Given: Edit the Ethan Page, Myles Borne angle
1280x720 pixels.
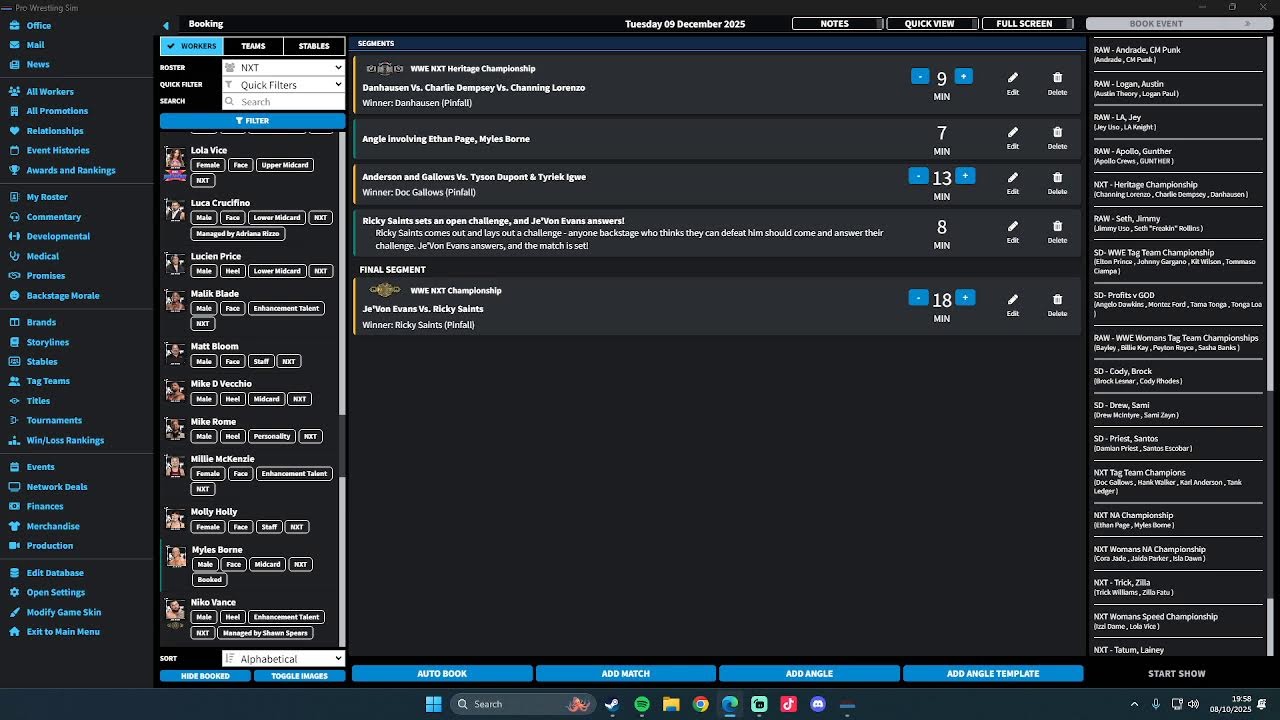Looking at the screenshot, I should pyautogui.click(x=1013, y=138).
